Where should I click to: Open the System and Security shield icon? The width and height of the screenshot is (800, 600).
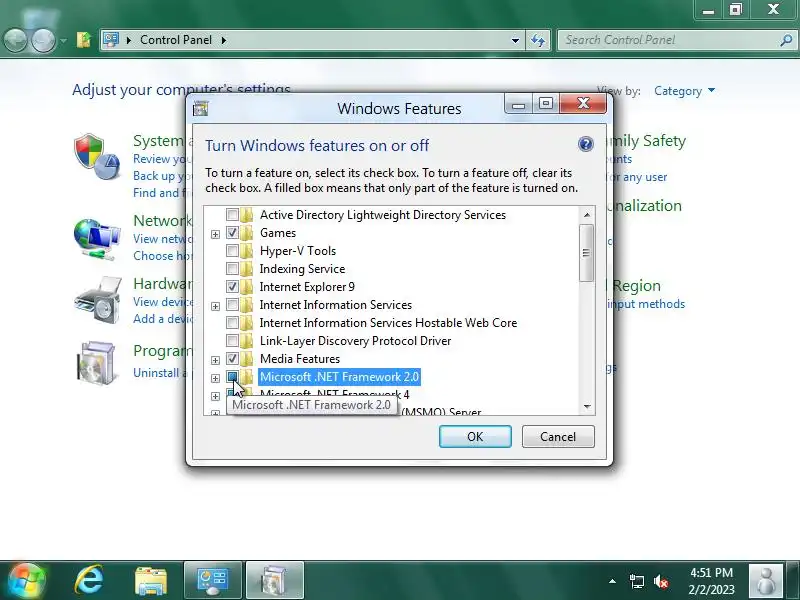click(97, 157)
